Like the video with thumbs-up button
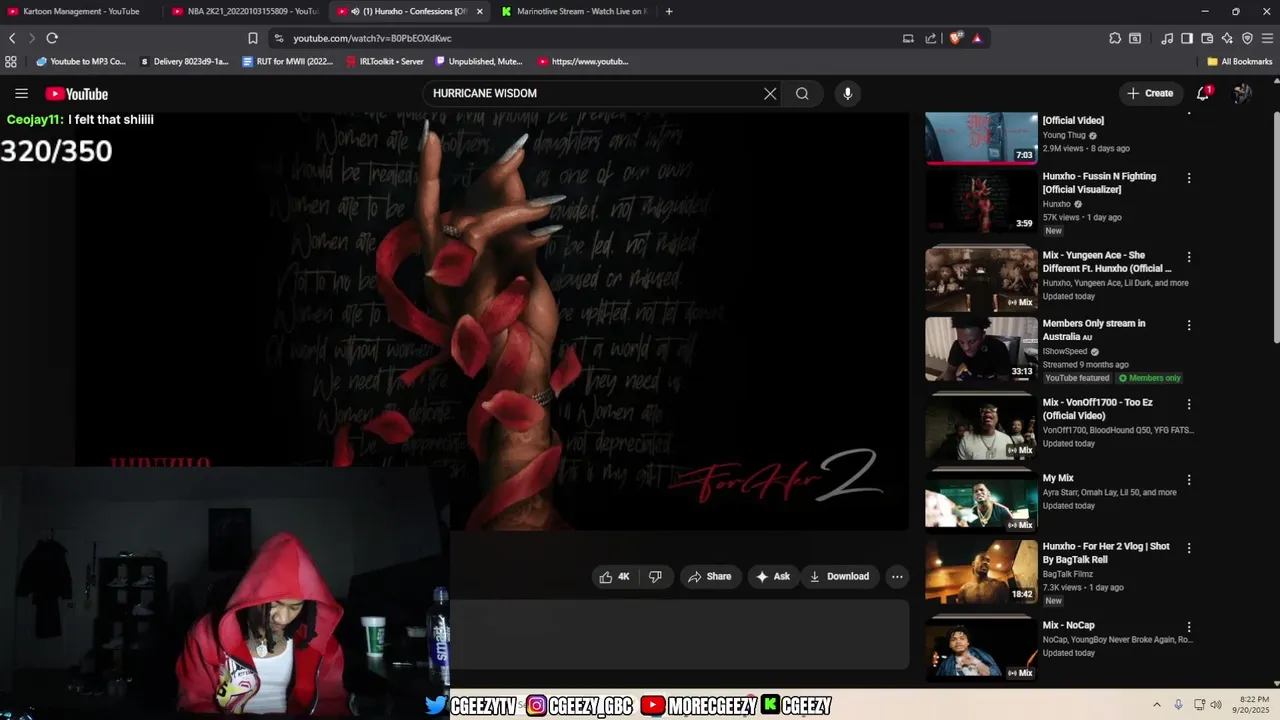Viewport: 1280px width, 720px height. click(615, 577)
